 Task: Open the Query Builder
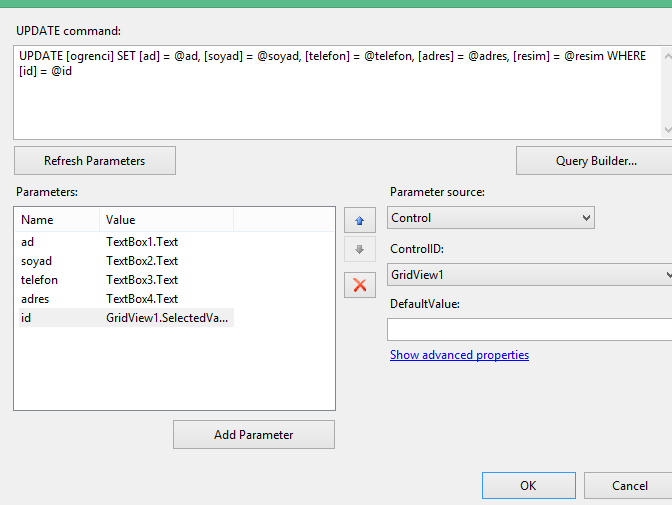(x=594, y=161)
